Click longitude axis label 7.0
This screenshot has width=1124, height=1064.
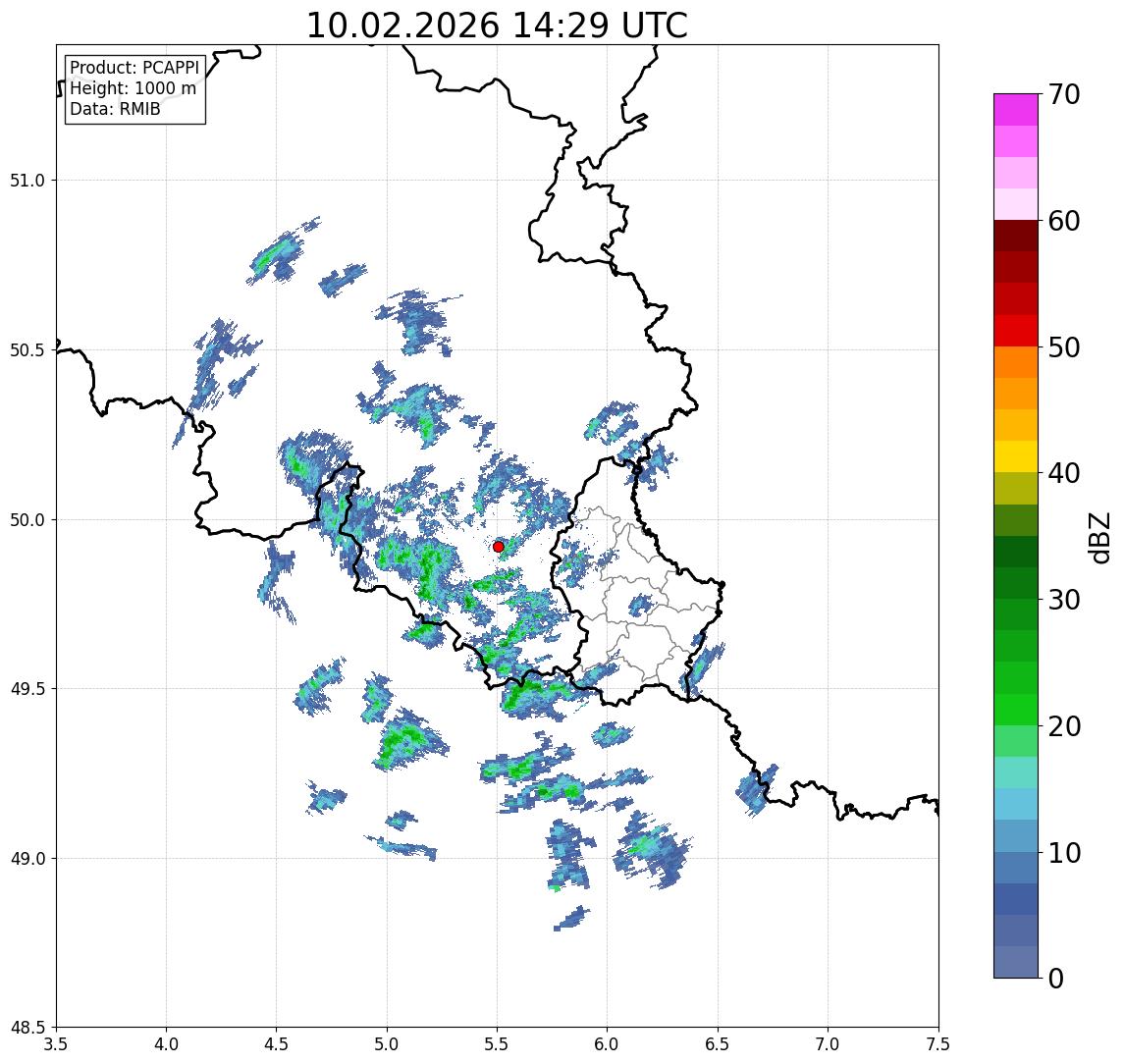(x=828, y=1044)
